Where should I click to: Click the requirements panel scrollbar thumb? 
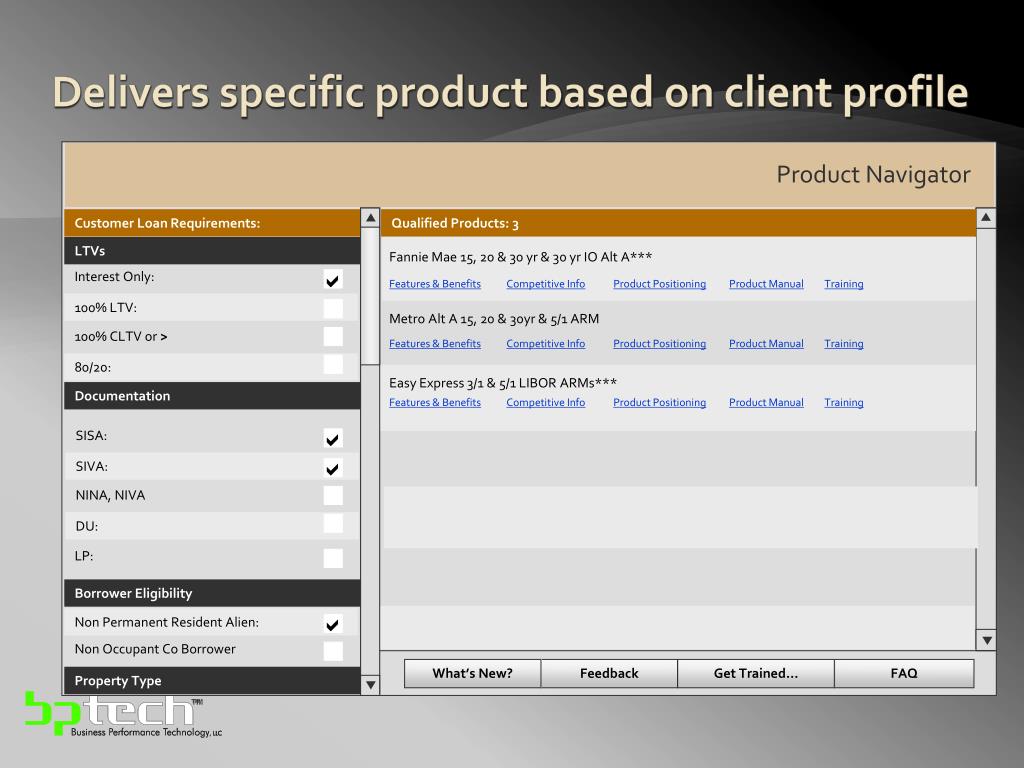click(x=370, y=296)
